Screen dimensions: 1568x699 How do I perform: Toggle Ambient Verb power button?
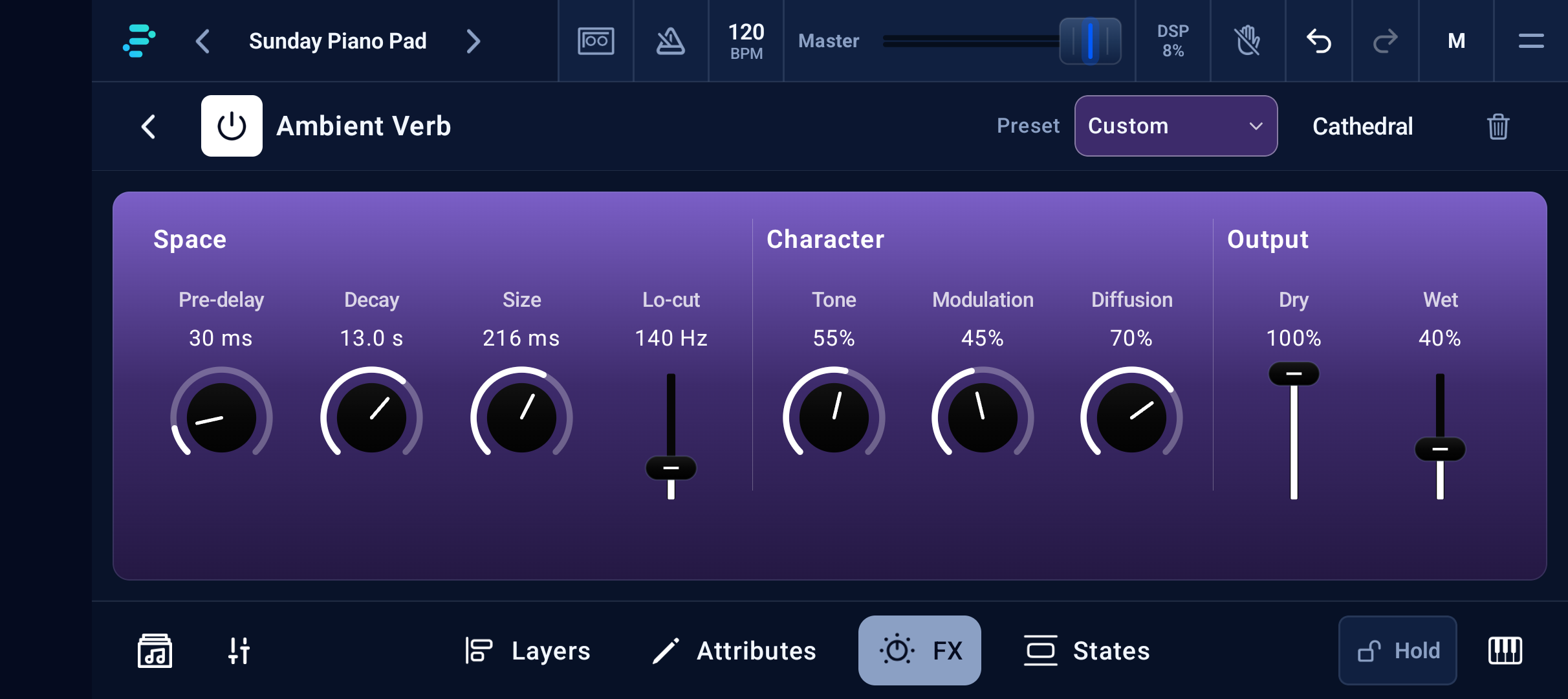pos(232,126)
